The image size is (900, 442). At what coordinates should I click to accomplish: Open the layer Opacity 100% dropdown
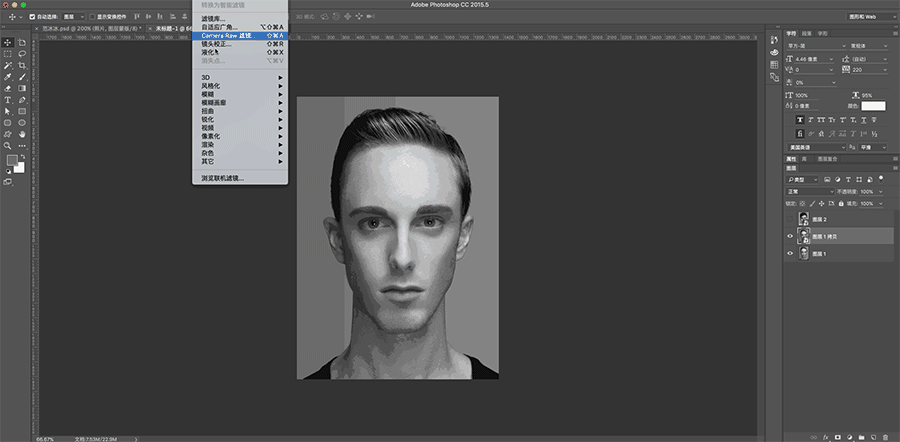coord(880,192)
